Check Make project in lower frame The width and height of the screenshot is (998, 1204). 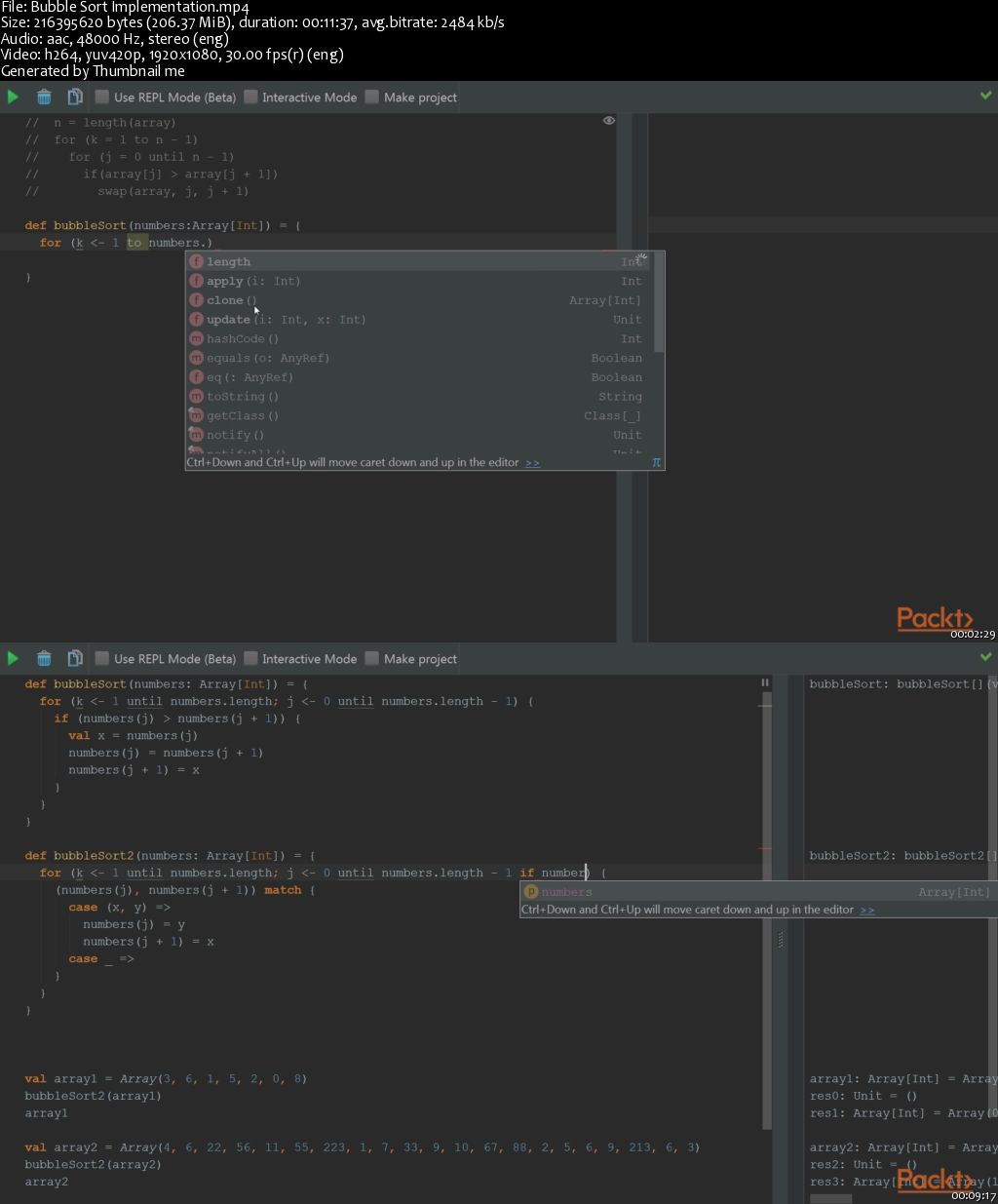(410, 658)
